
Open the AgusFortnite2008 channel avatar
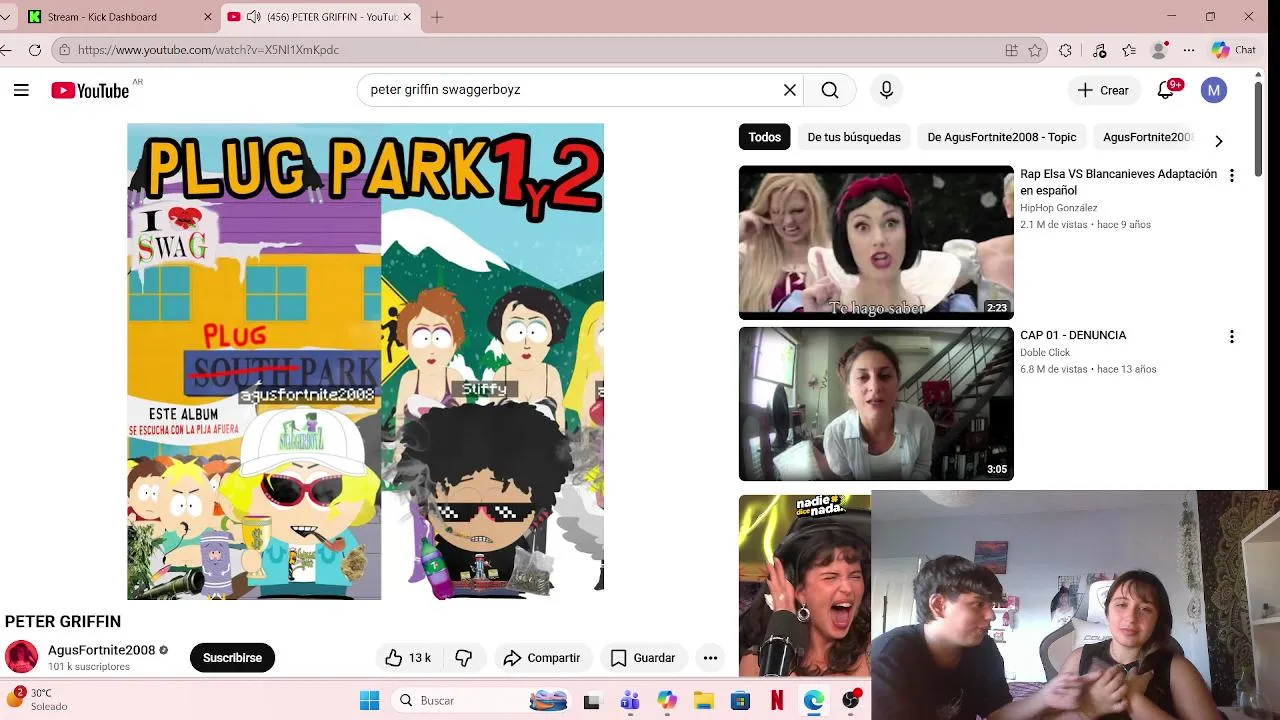(x=21, y=657)
